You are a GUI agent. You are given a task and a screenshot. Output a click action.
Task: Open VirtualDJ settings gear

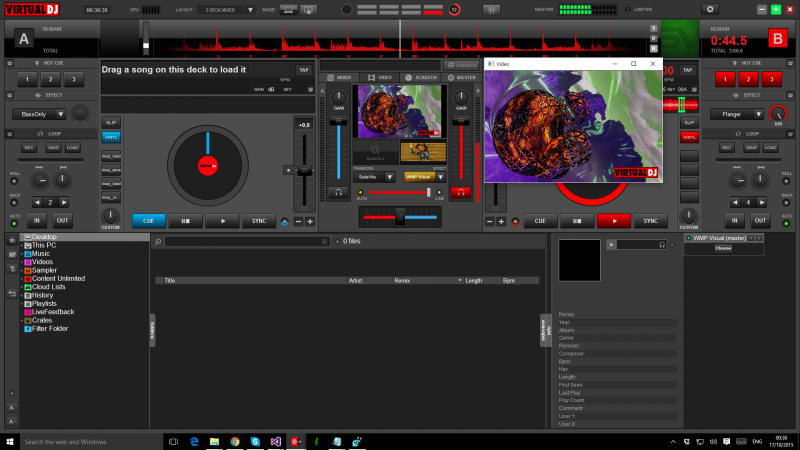(x=710, y=9)
